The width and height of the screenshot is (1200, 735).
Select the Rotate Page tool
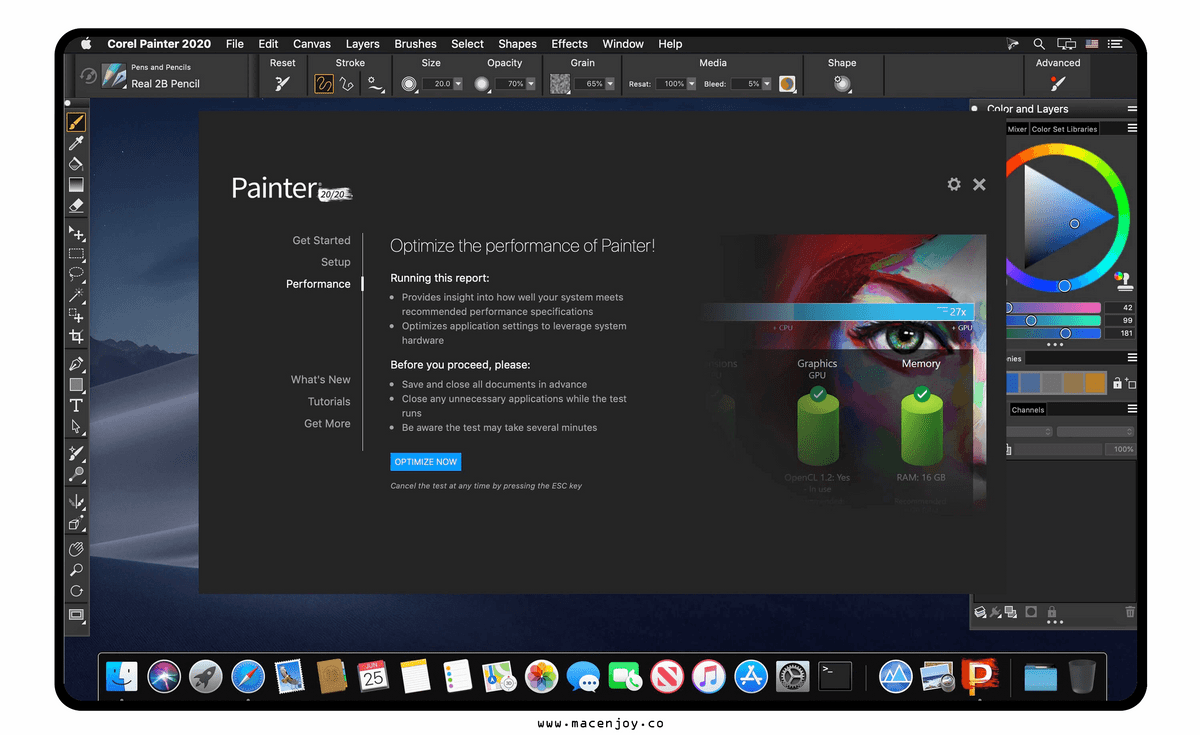[x=76, y=590]
